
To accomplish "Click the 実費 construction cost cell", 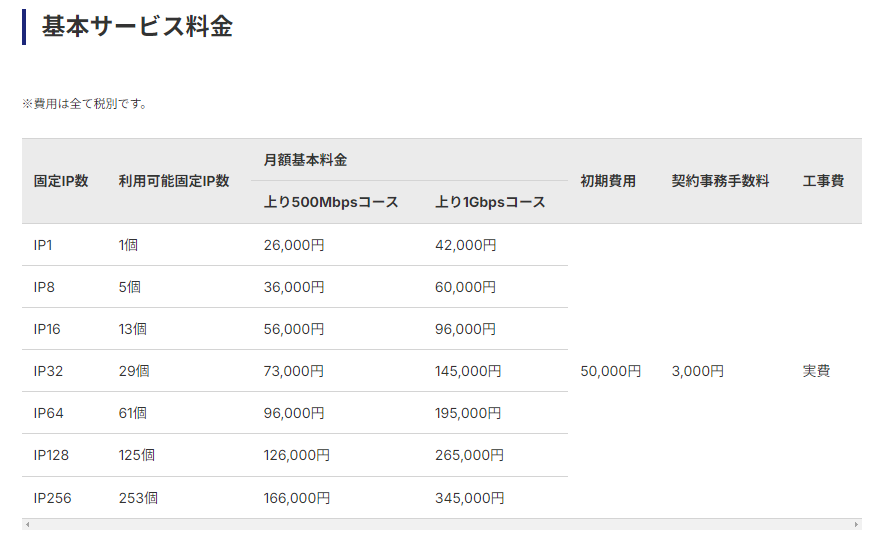I will point(816,371).
